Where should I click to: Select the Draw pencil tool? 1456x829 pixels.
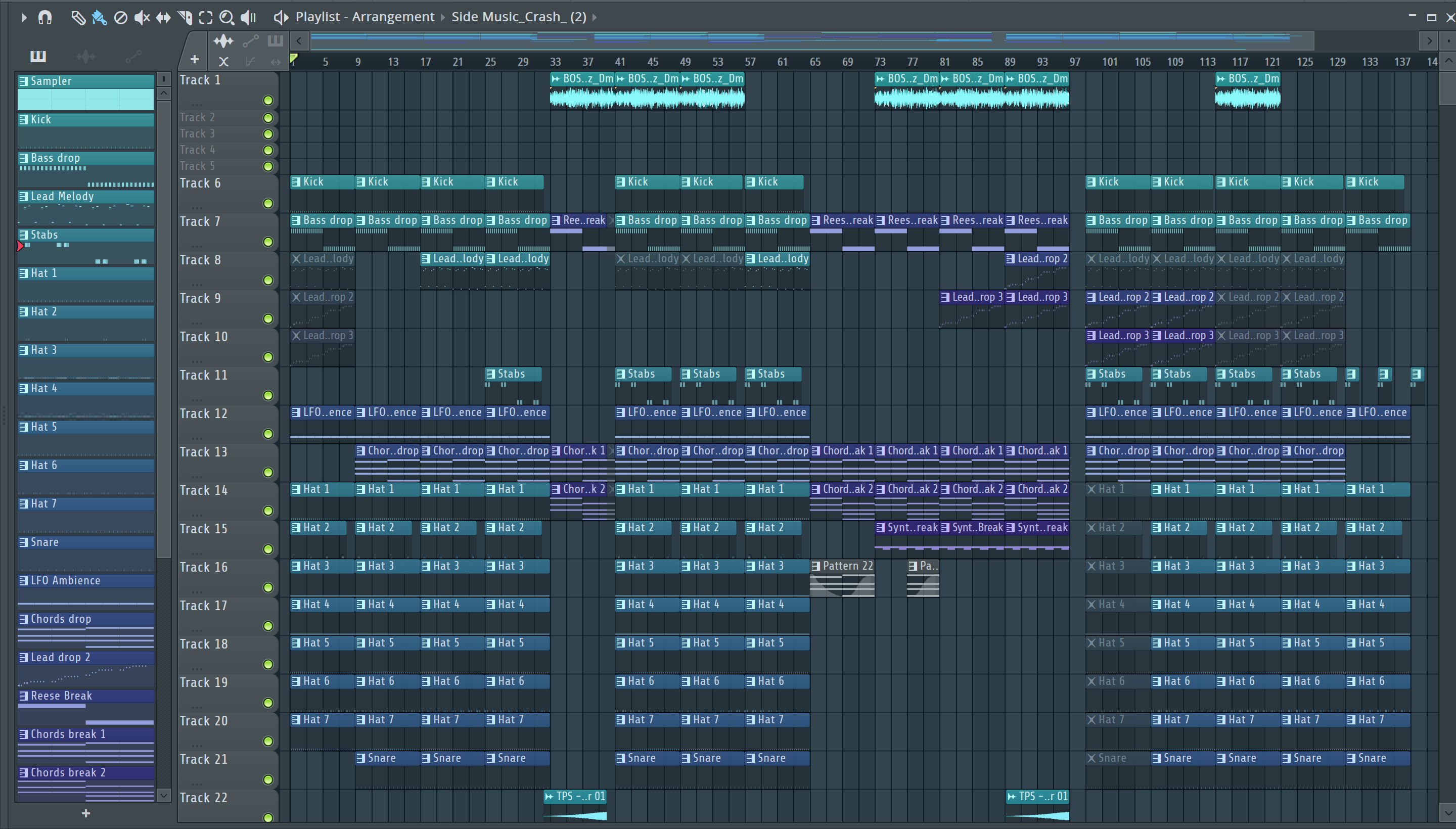(78, 18)
